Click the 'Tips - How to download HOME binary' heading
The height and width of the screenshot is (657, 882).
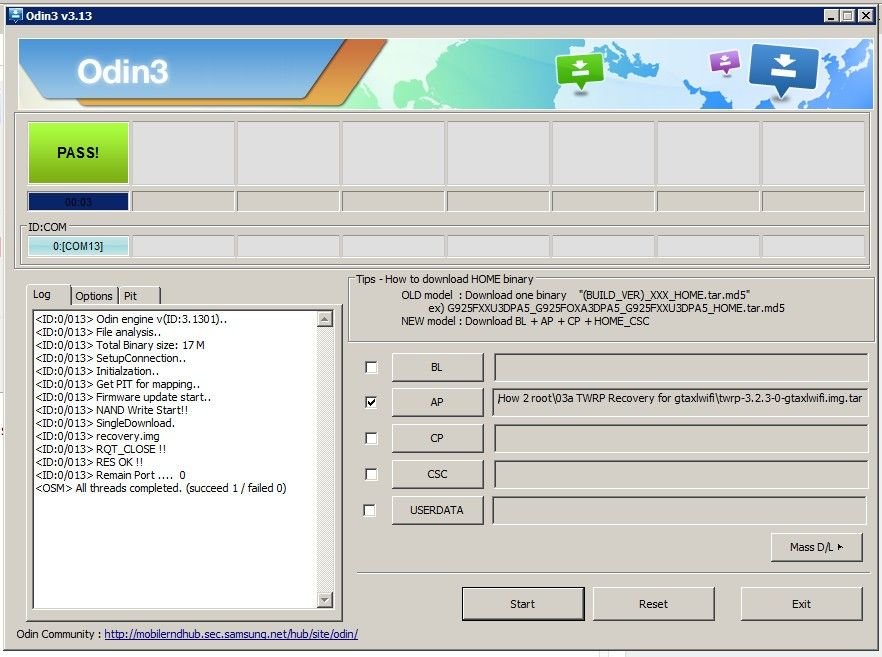click(444, 279)
